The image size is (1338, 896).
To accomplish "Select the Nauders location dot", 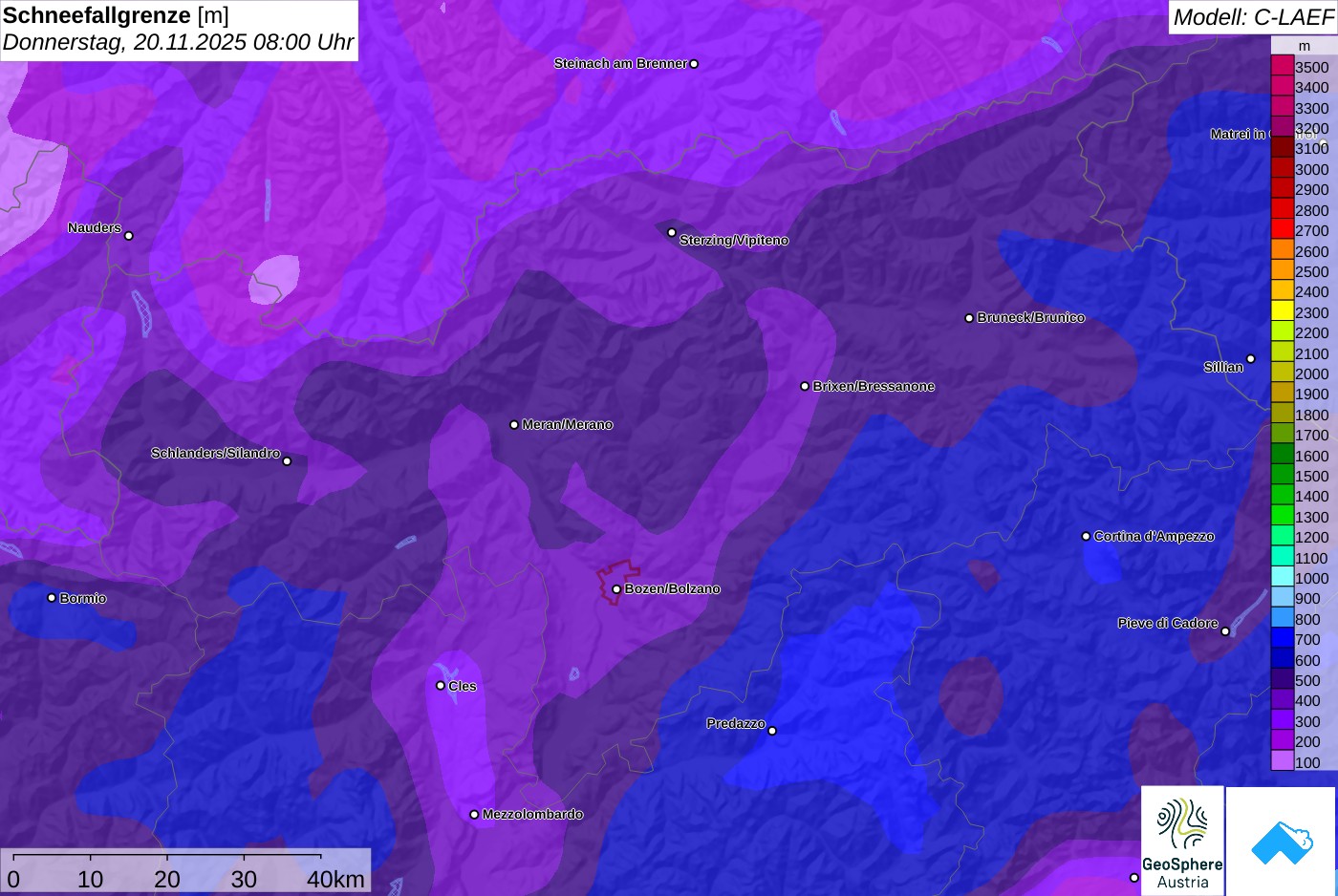I will pos(129,235).
